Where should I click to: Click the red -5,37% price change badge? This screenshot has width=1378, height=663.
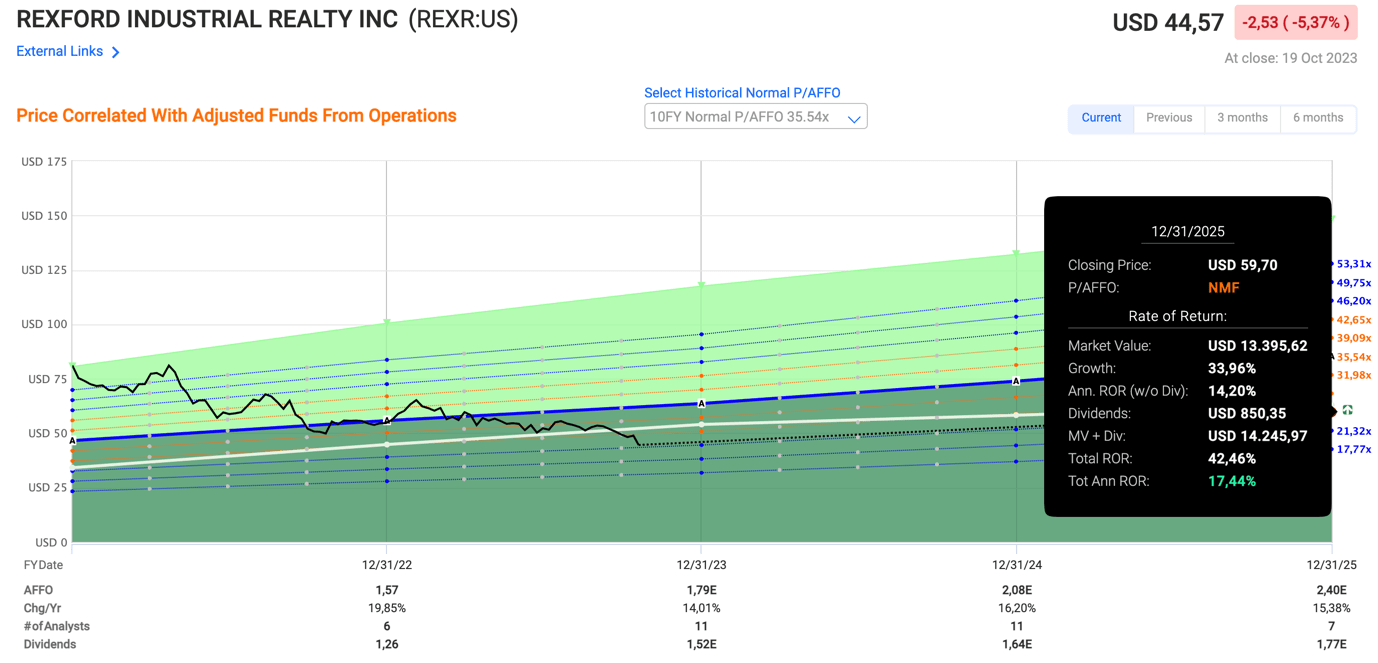coord(1296,22)
